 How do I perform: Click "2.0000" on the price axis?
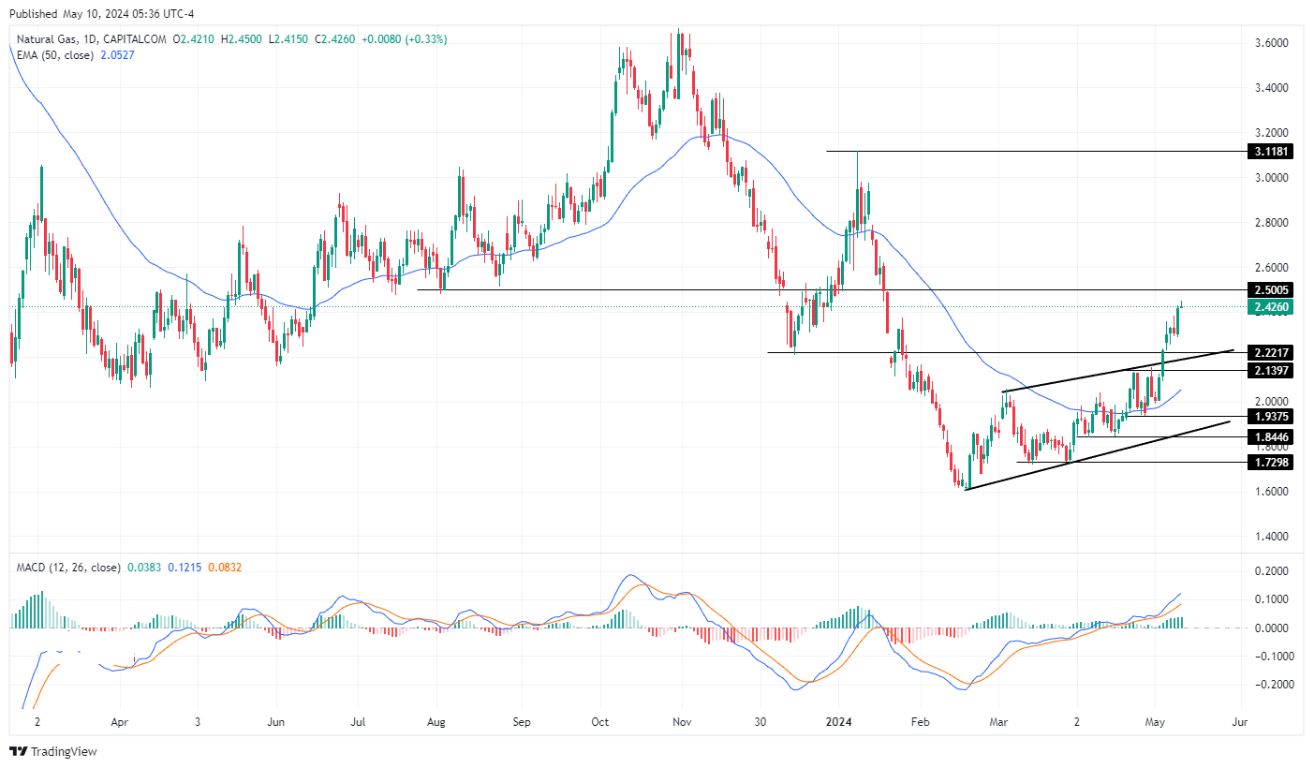click(x=1272, y=401)
